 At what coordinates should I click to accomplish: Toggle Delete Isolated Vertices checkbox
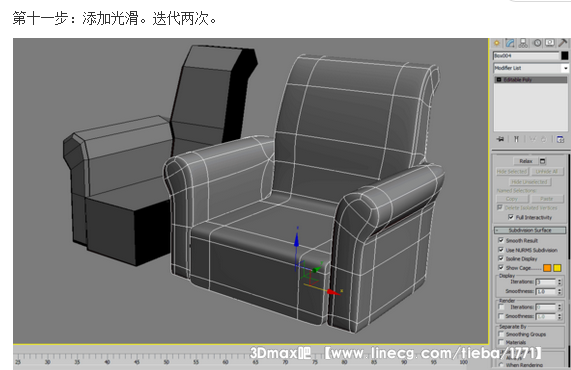point(500,208)
